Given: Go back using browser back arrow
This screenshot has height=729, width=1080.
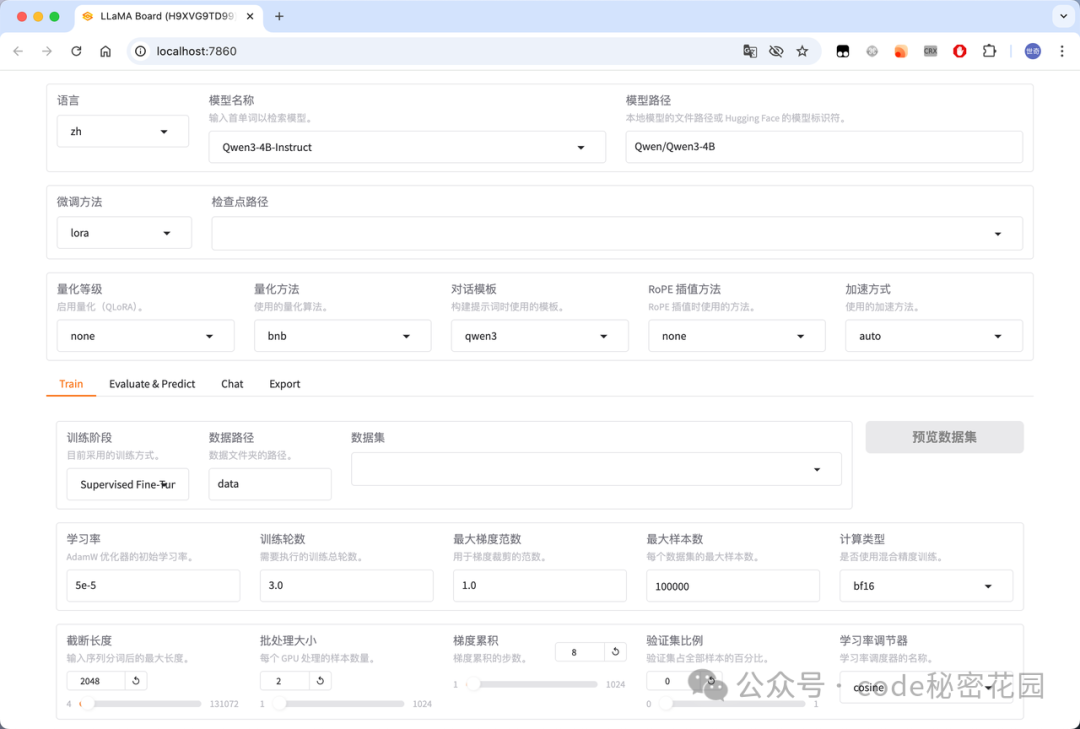Looking at the screenshot, I should point(19,51).
